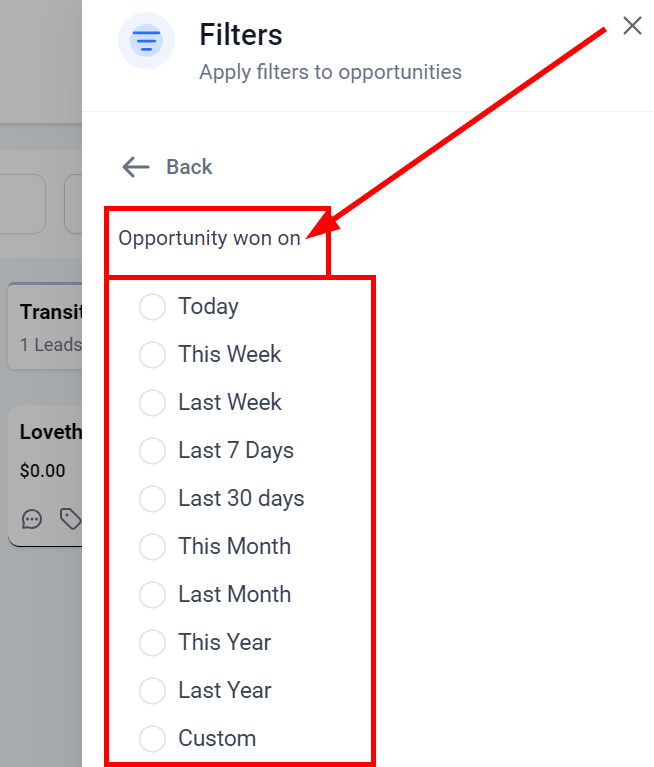
Task: Close the Filters panel with X
Action: (x=632, y=26)
